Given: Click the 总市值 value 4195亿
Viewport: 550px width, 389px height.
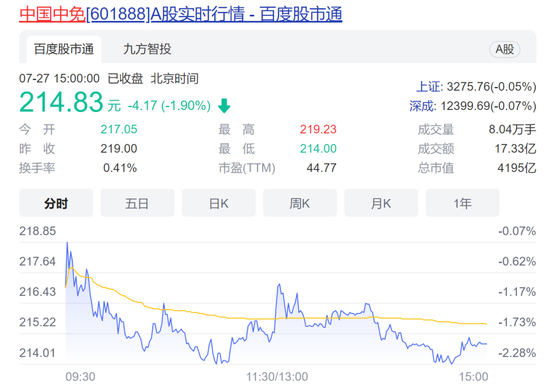Looking at the screenshot, I should tap(517, 168).
